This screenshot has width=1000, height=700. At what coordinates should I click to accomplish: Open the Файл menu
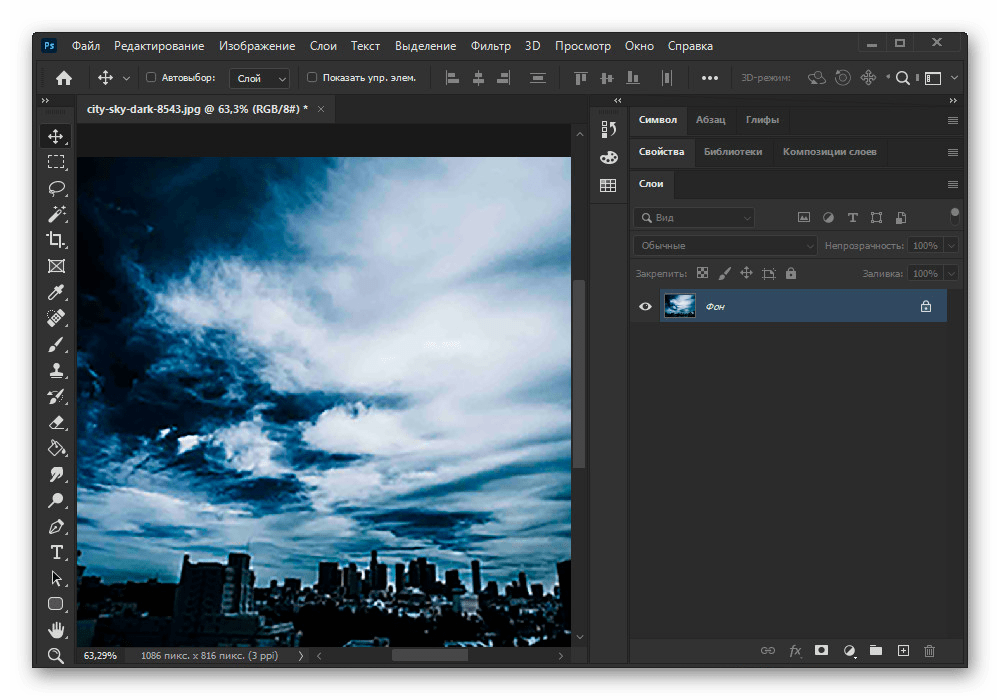[85, 46]
